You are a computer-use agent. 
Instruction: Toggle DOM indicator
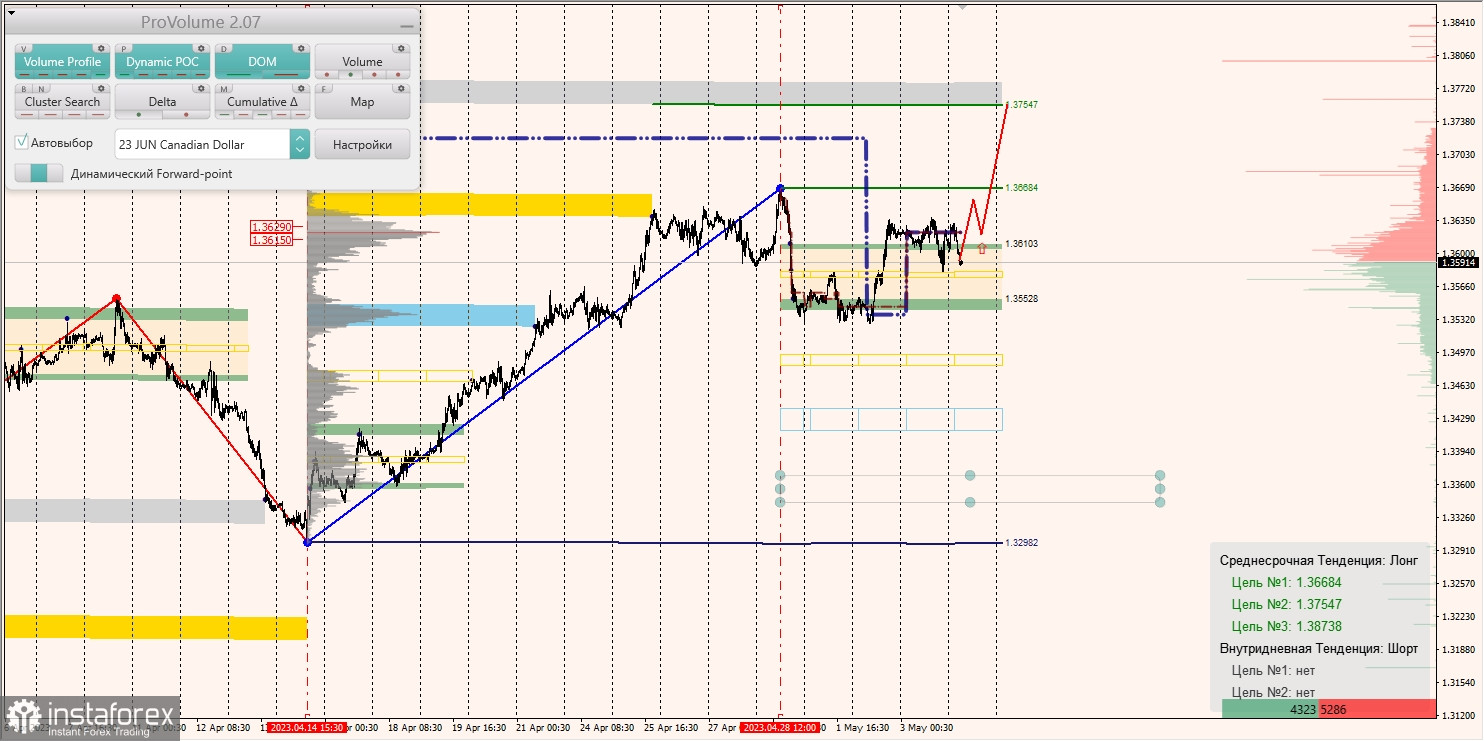point(262,62)
